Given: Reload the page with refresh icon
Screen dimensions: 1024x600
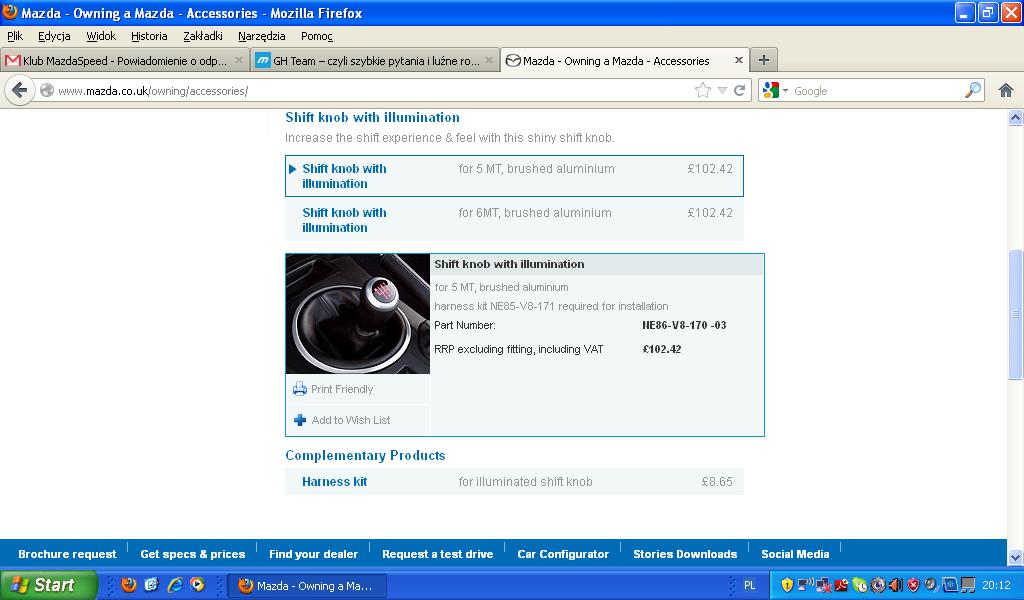Looking at the screenshot, I should tap(740, 90).
